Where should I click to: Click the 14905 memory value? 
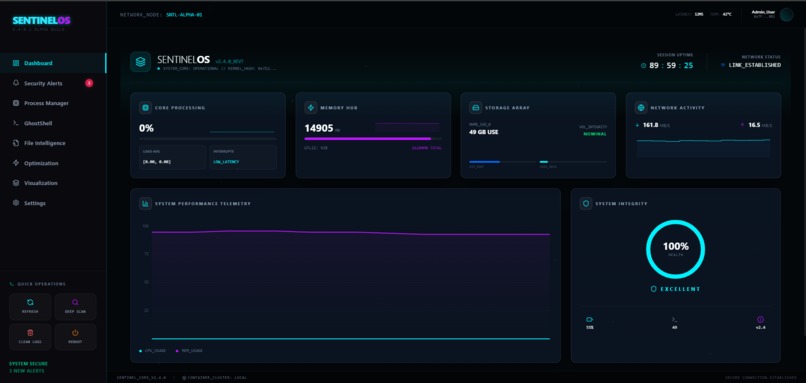pyautogui.click(x=319, y=128)
